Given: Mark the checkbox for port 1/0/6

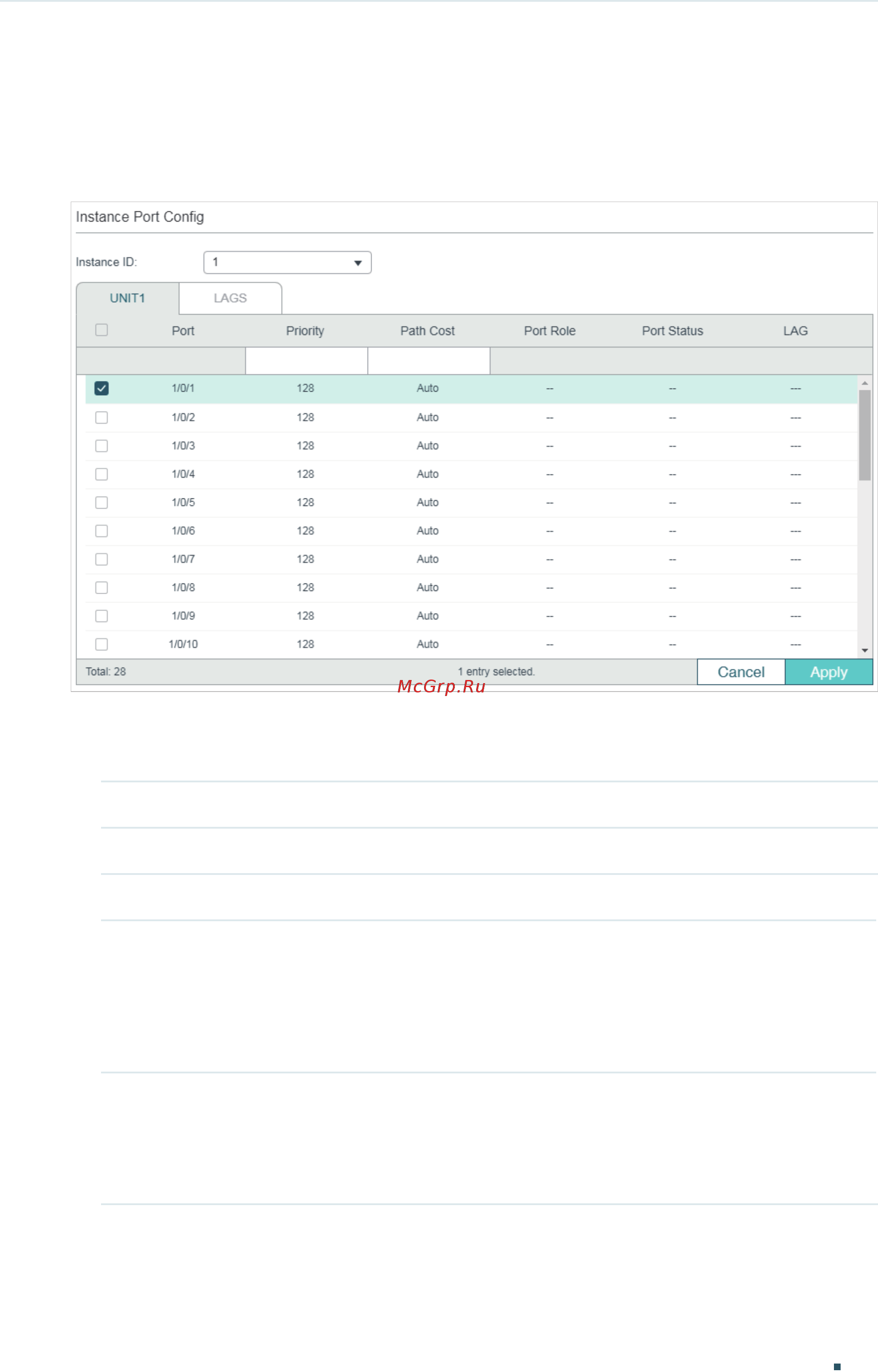Looking at the screenshot, I should (x=101, y=530).
